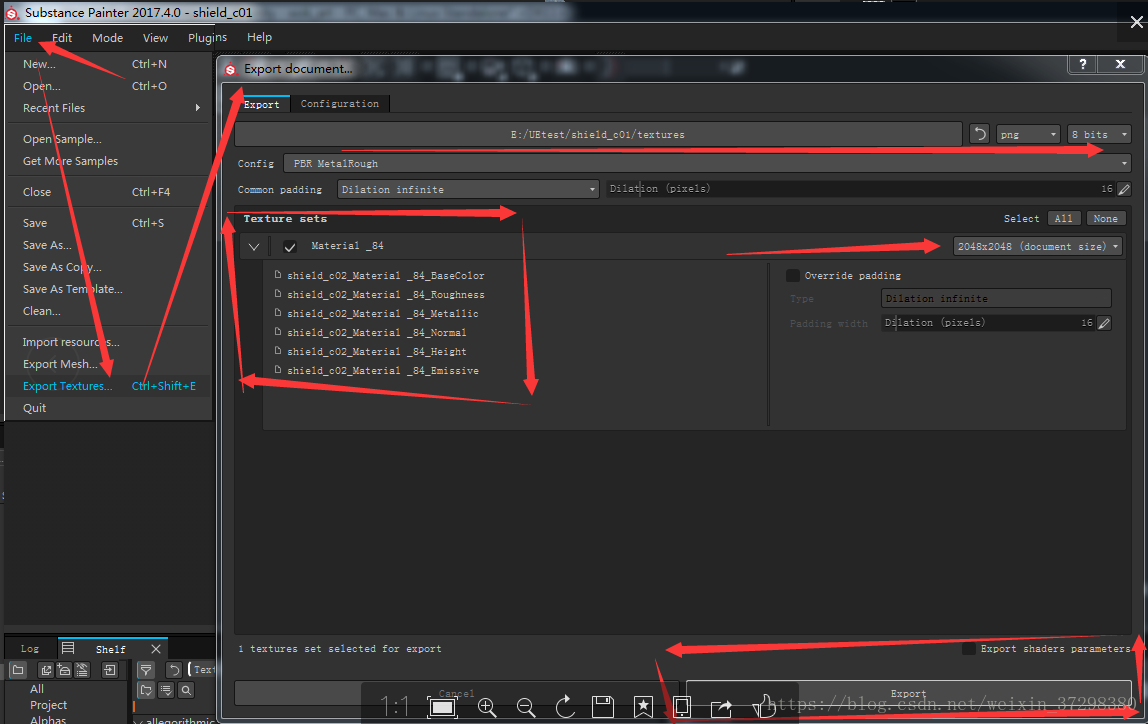Click Select None button
Screen dimensions: 1148x724
coord(1106,218)
